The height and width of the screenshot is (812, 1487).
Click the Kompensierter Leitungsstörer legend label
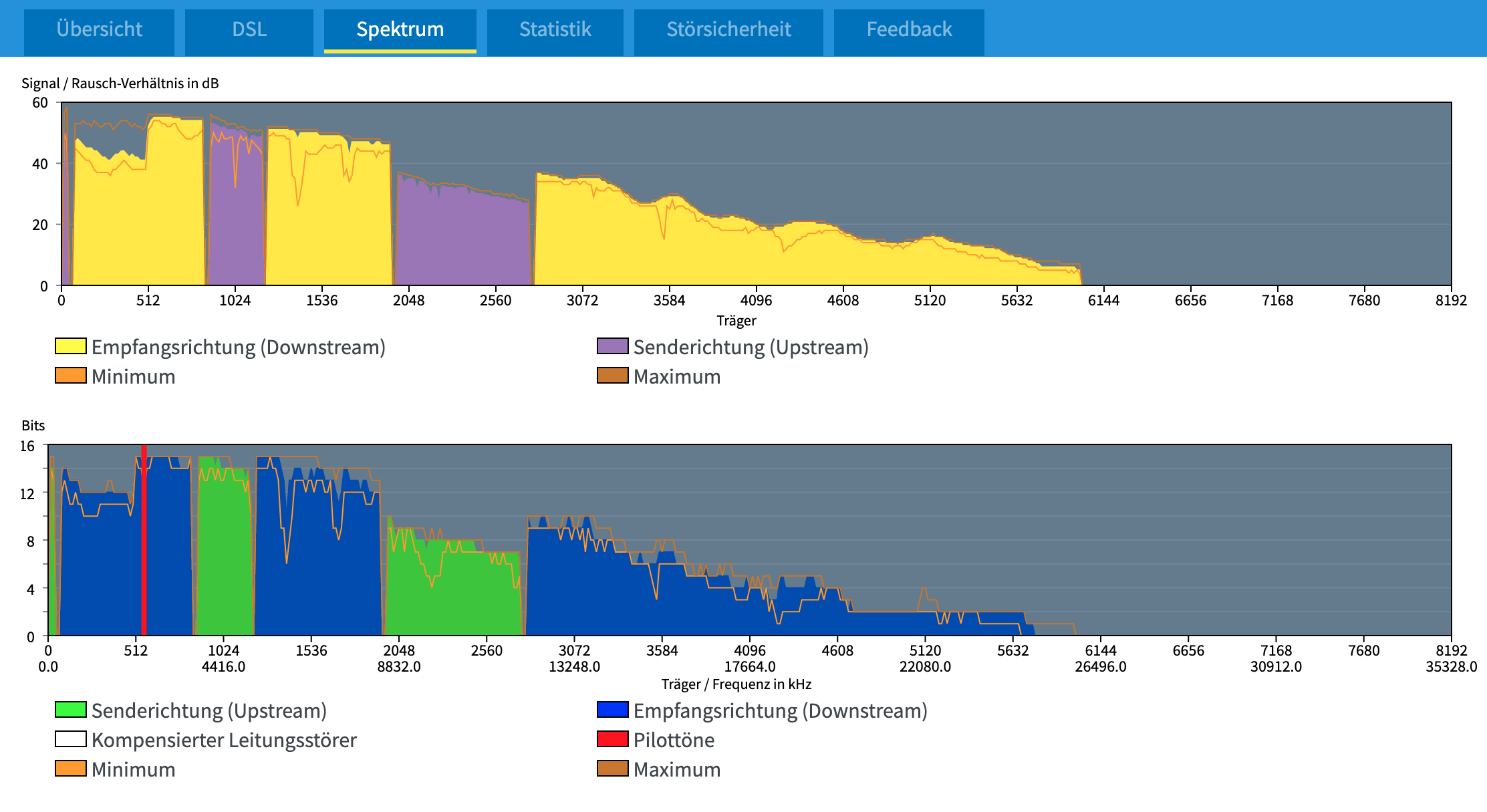[x=224, y=740]
